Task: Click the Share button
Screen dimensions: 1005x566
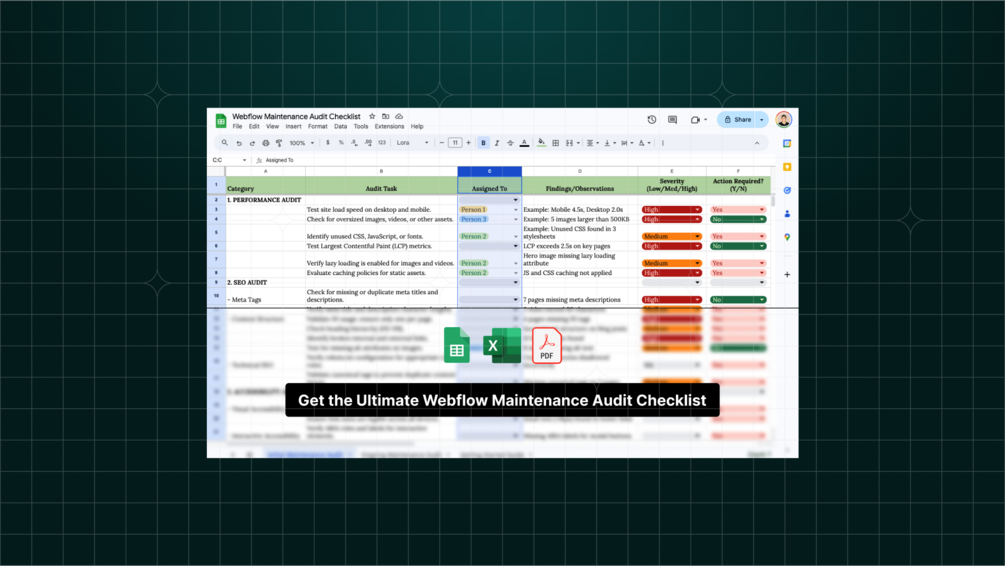Action: coord(738,120)
